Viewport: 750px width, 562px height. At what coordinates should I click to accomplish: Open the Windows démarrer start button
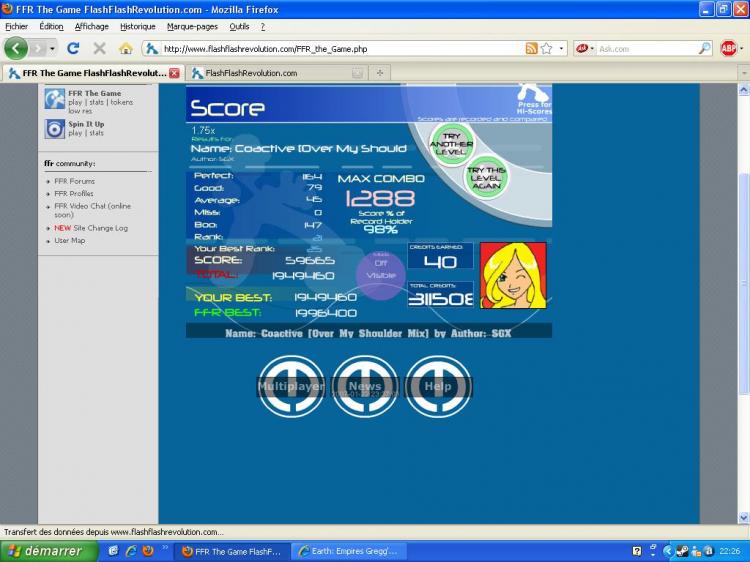pos(44,551)
